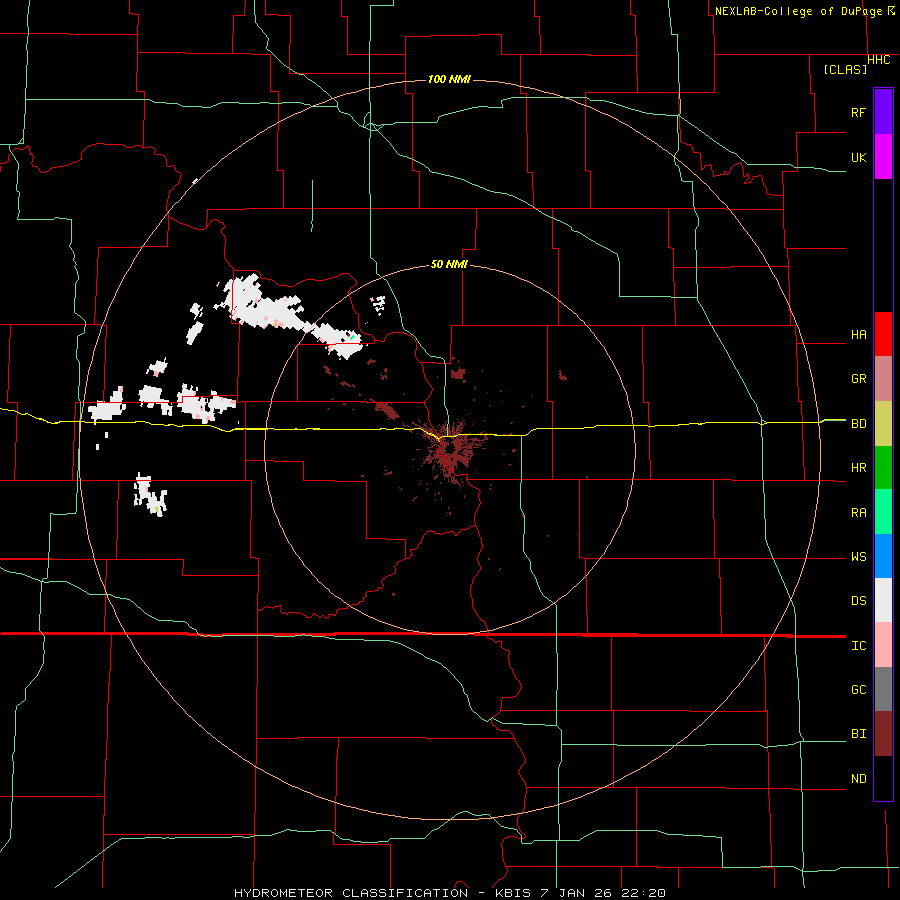
Task: Click the ND black legend swatch
Action: click(883, 778)
